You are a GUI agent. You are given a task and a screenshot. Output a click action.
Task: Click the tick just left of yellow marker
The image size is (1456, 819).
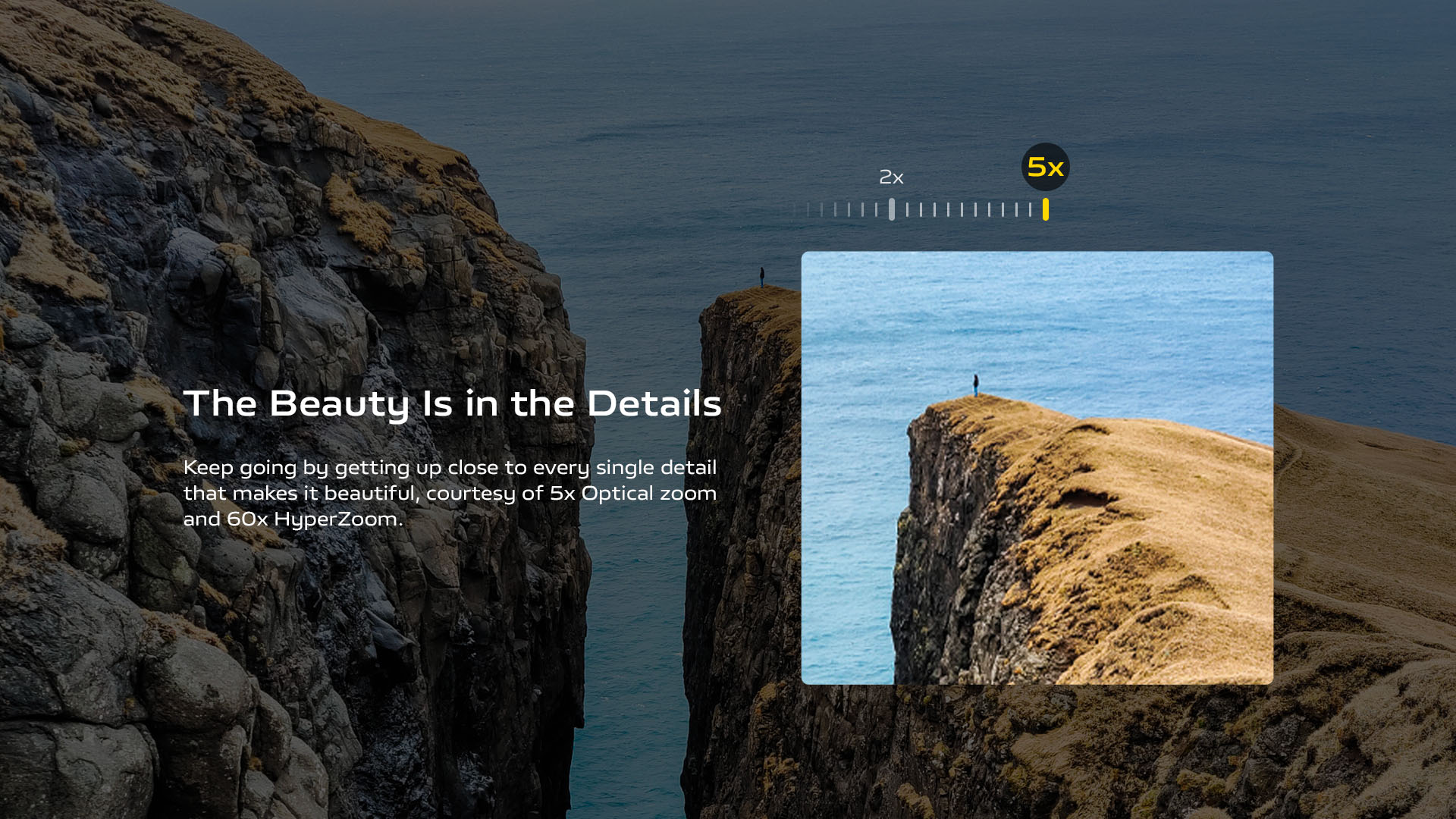coord(1030,210)
